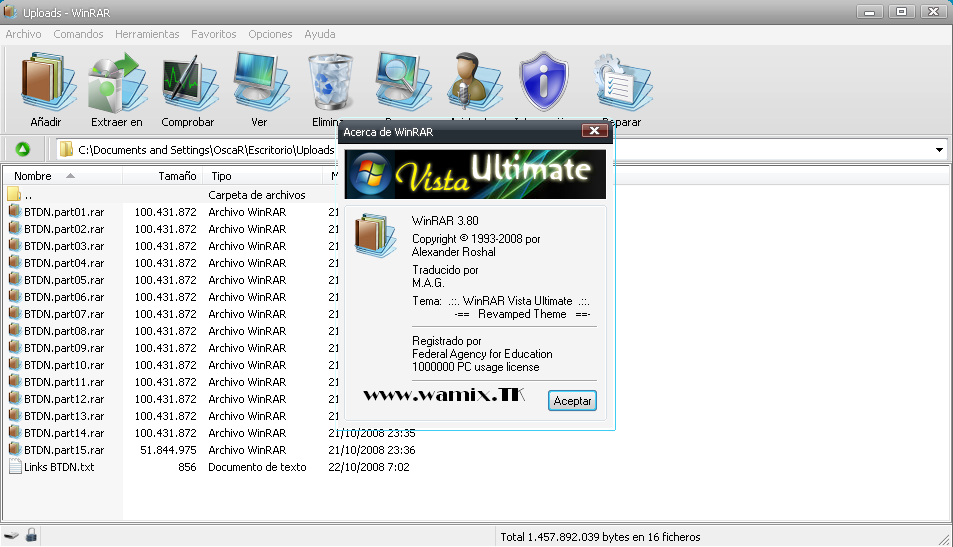Select BTDN.part13.rar file name
The height and width of the screenshot is (547, 953).
pyautogui.click(x=64, y=416)
